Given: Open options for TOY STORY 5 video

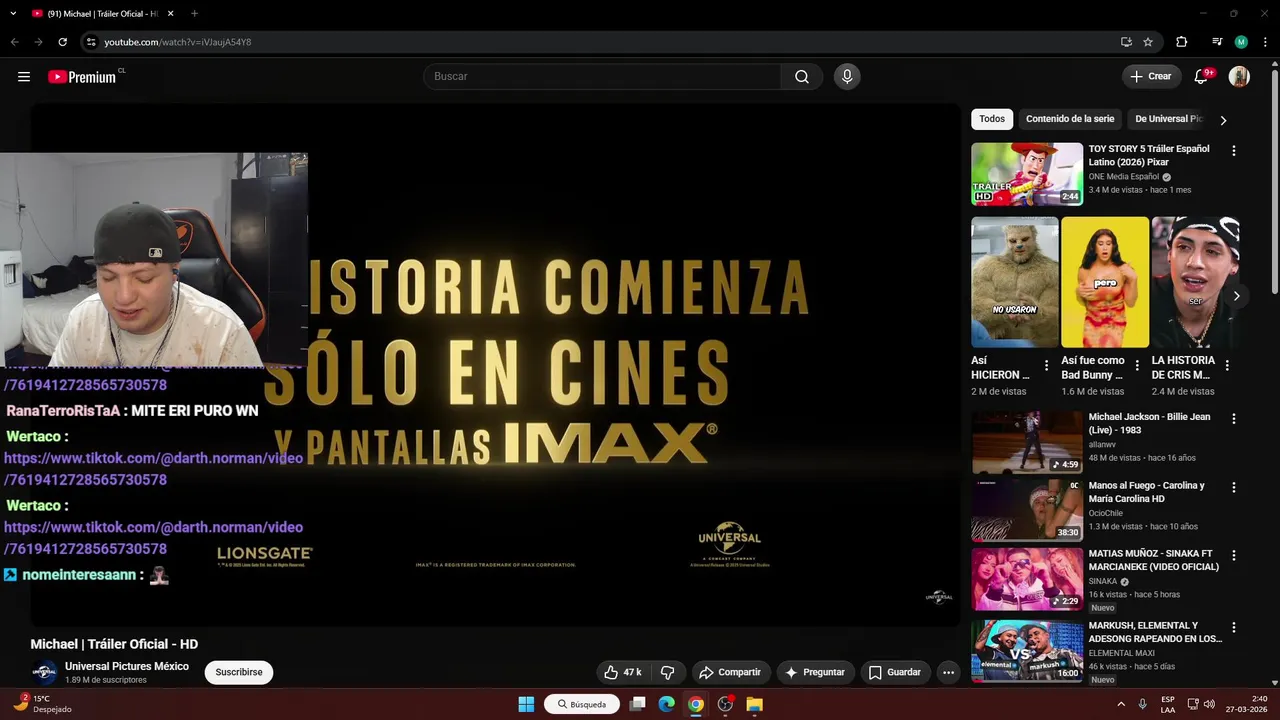Looking at the screenshot, I should pyautogui.click(x=1233, y=151).
